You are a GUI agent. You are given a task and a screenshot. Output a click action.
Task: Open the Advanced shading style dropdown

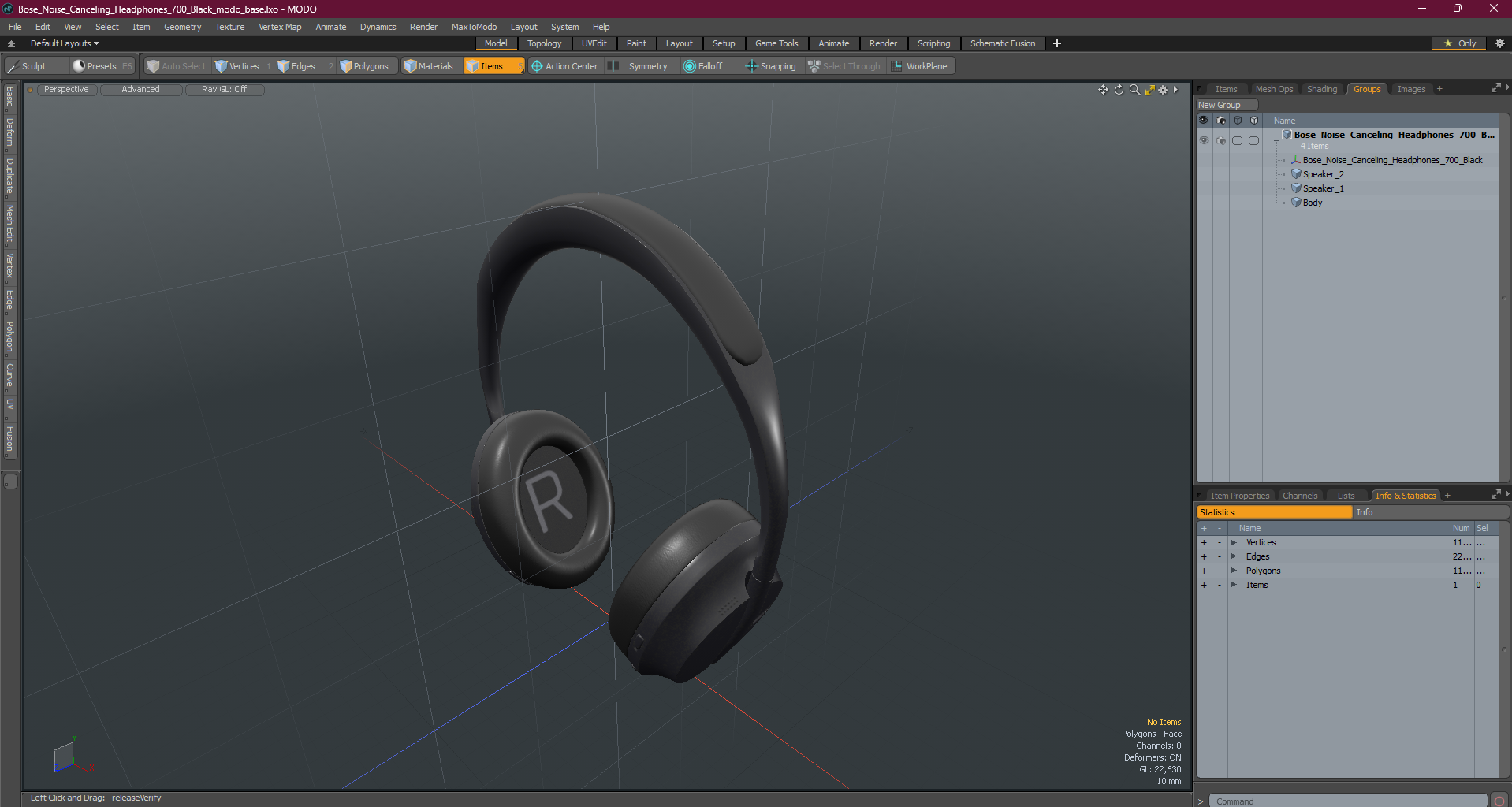coord(140,90)
